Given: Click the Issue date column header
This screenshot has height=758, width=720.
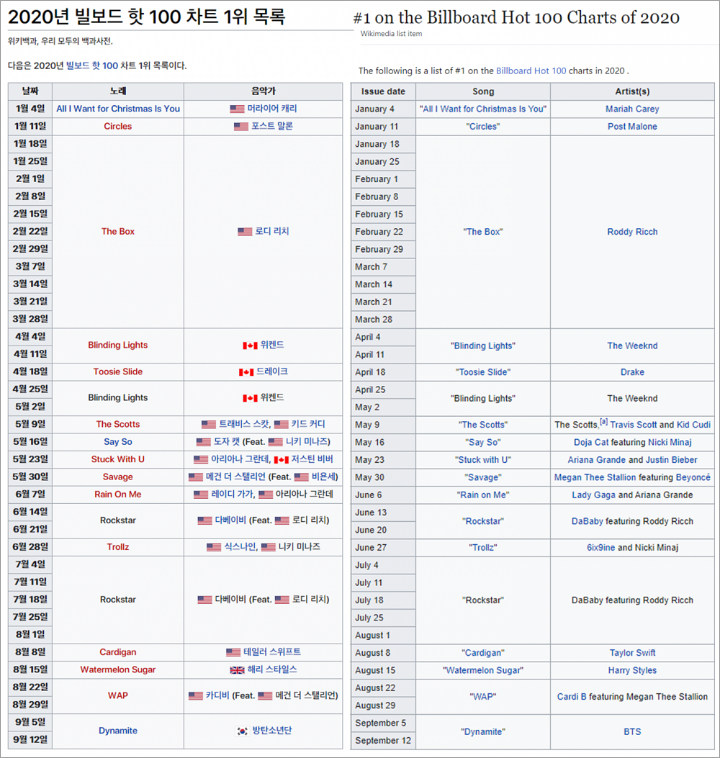Looking at the screenshot, I should [383, 91].
